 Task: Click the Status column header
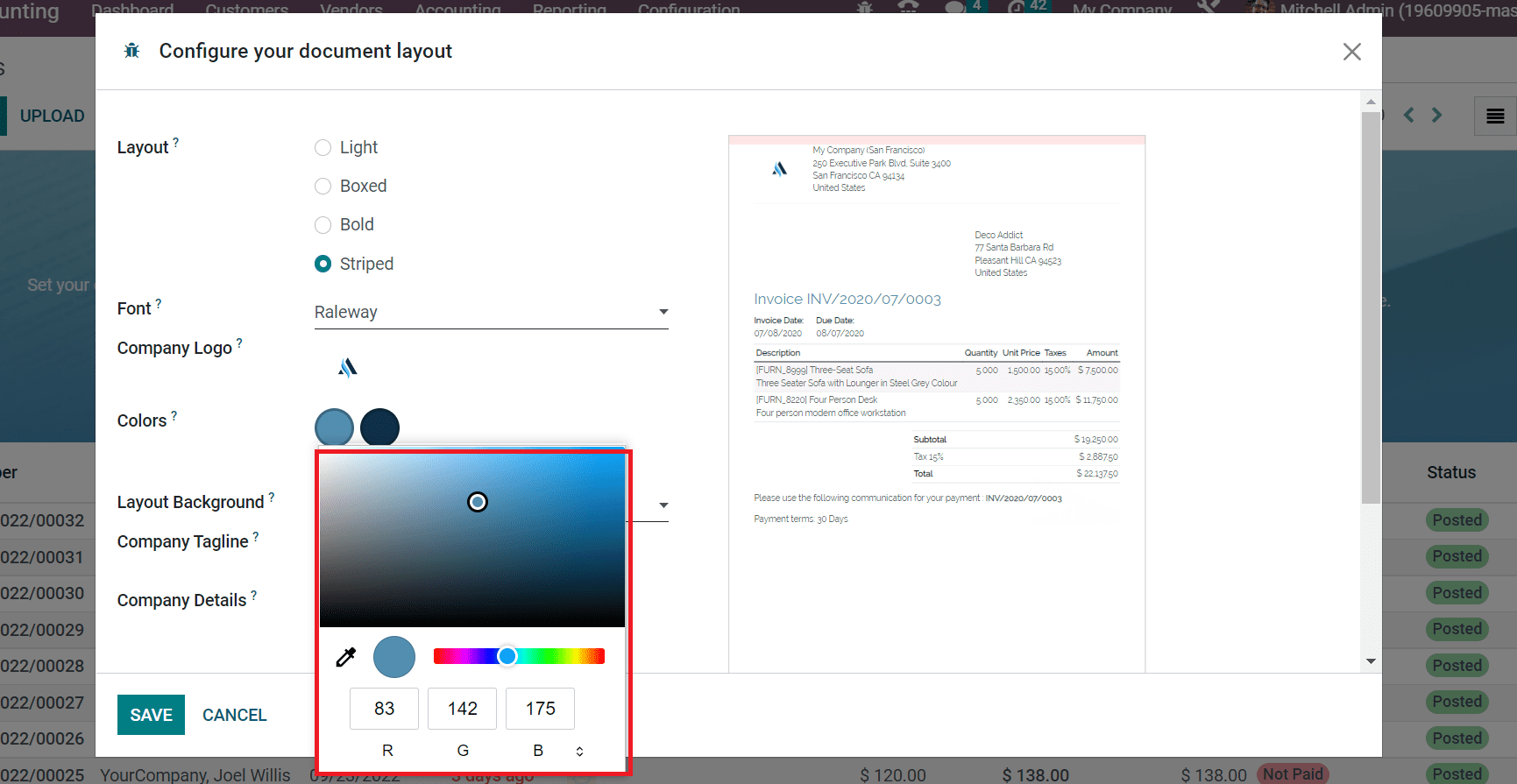point(1451,472)
